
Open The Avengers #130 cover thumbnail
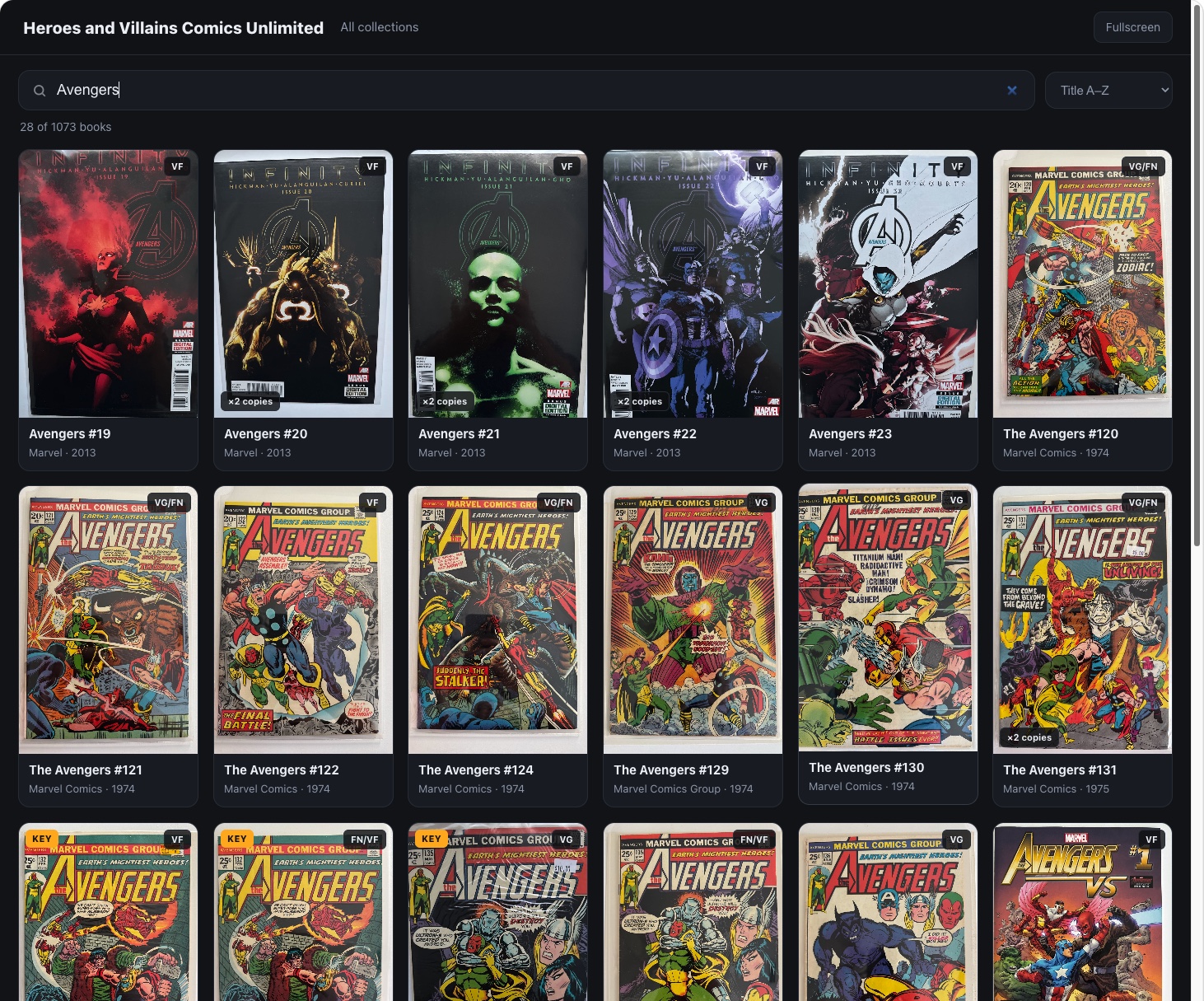[888, 617]
